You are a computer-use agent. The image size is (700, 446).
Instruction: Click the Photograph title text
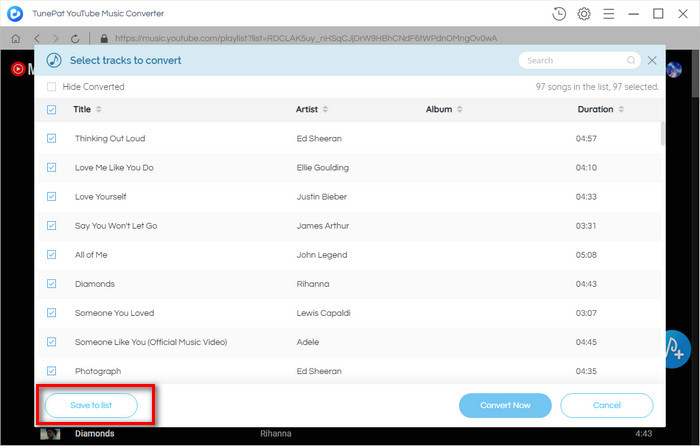pos(98,371)
